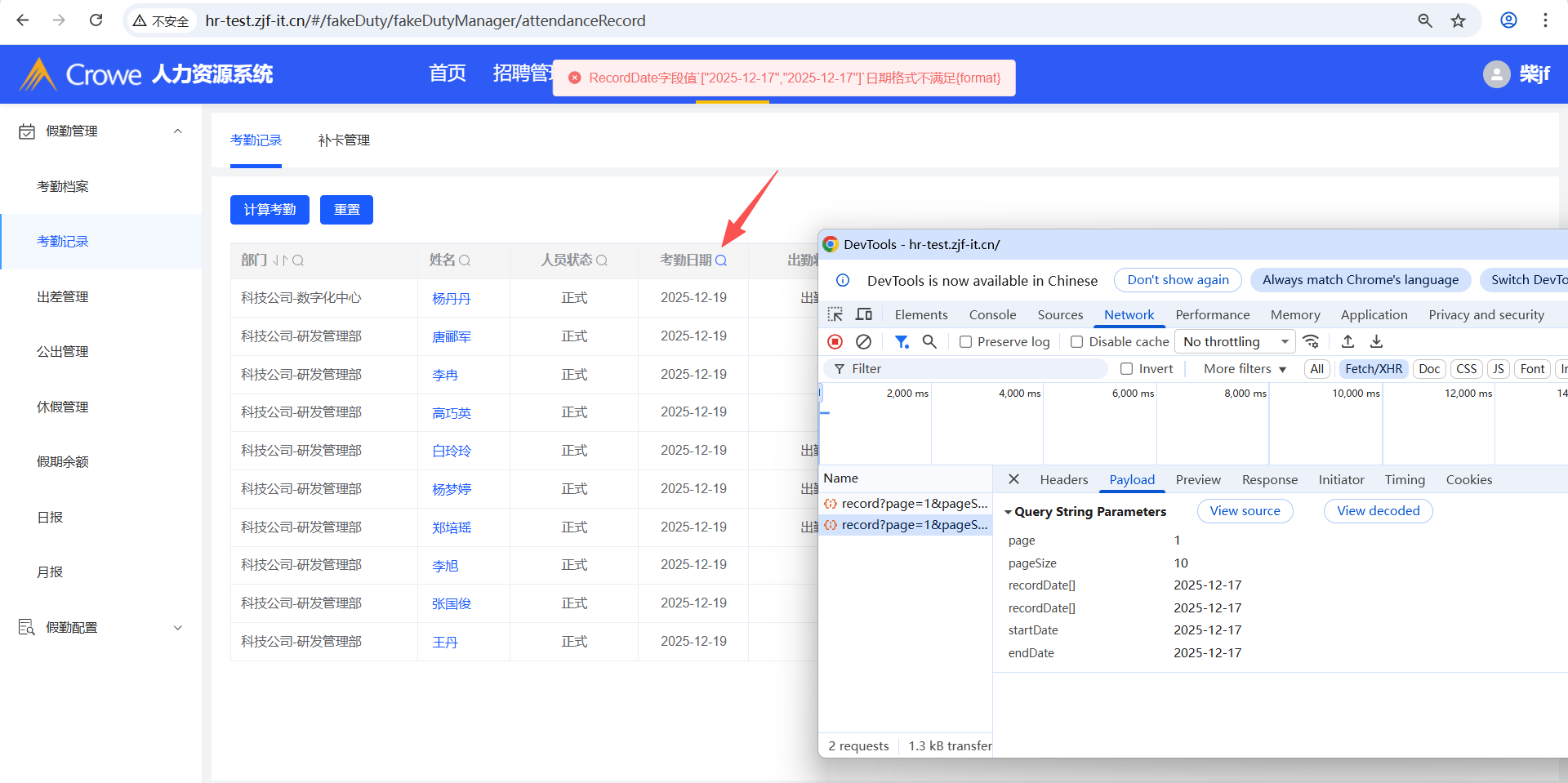Click the search icon beside 考勤日期 column

pos(721,260)
